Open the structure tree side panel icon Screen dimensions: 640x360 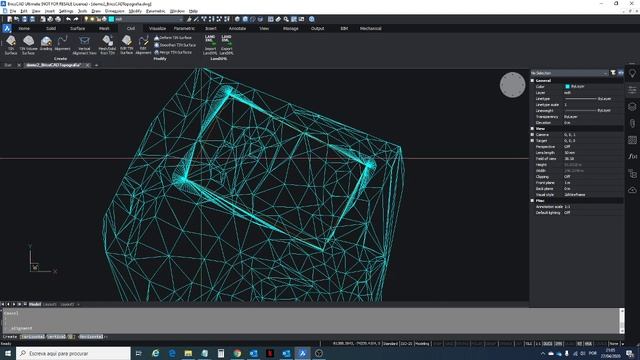pos(632,173)
